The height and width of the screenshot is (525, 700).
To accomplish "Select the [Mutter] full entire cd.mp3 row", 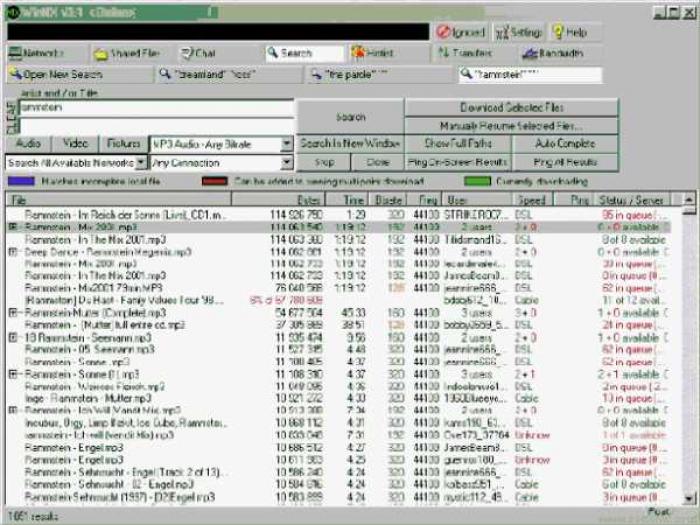I will [339, 325].
